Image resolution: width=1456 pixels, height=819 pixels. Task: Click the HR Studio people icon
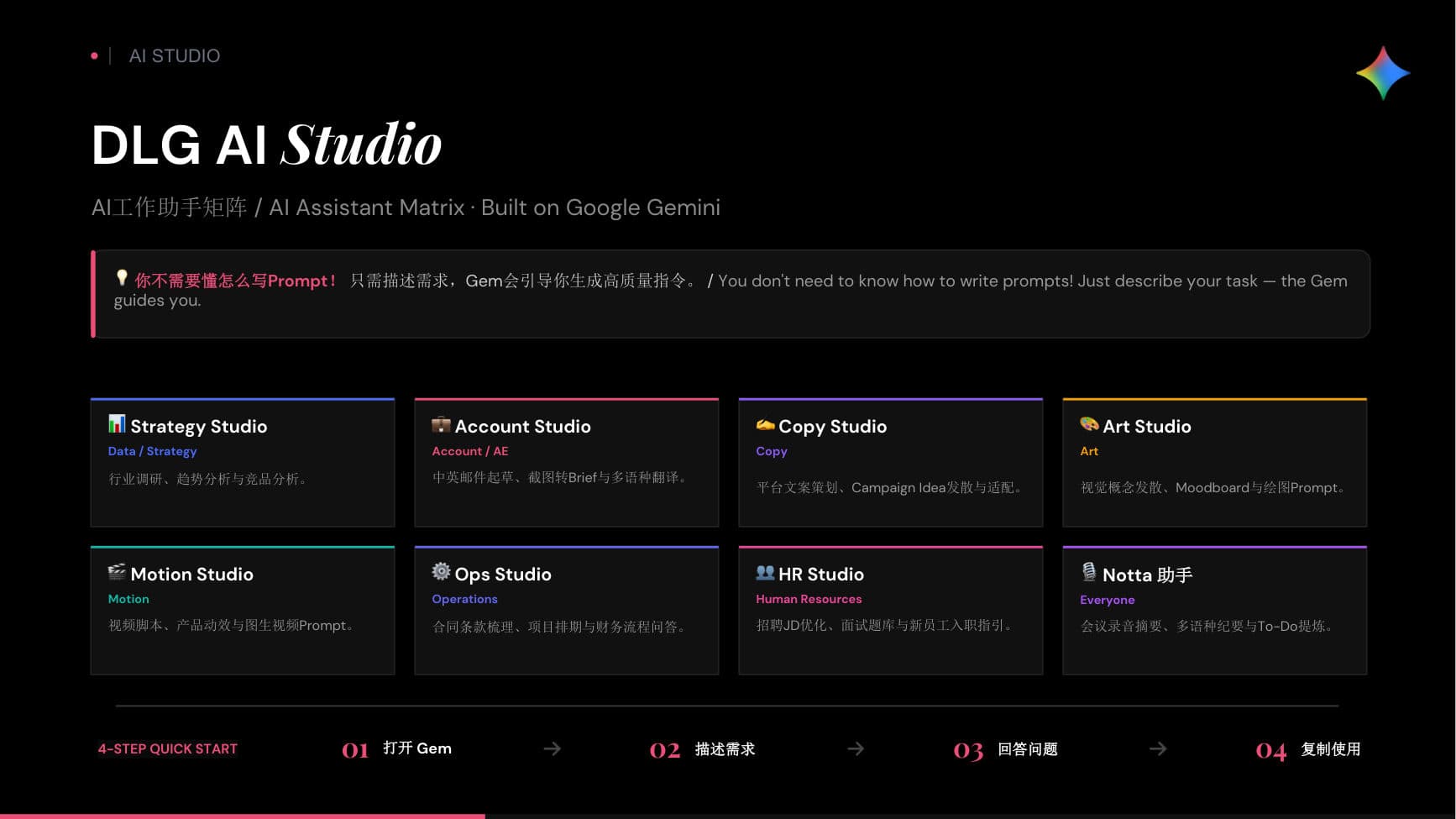[x=765, y=572]
